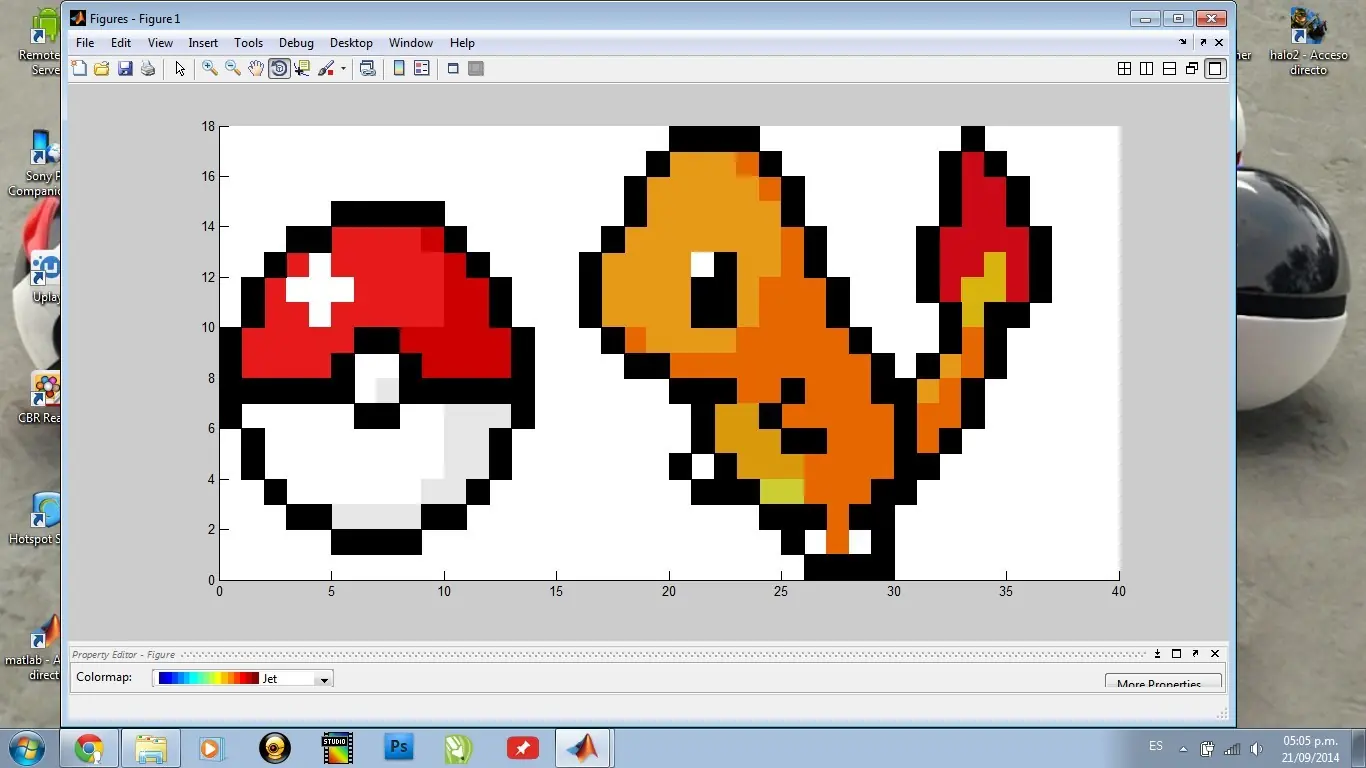Hide plot tools using toolbar icon
The height and width of the screenshot is (768, 1366).
coord(453,69)
